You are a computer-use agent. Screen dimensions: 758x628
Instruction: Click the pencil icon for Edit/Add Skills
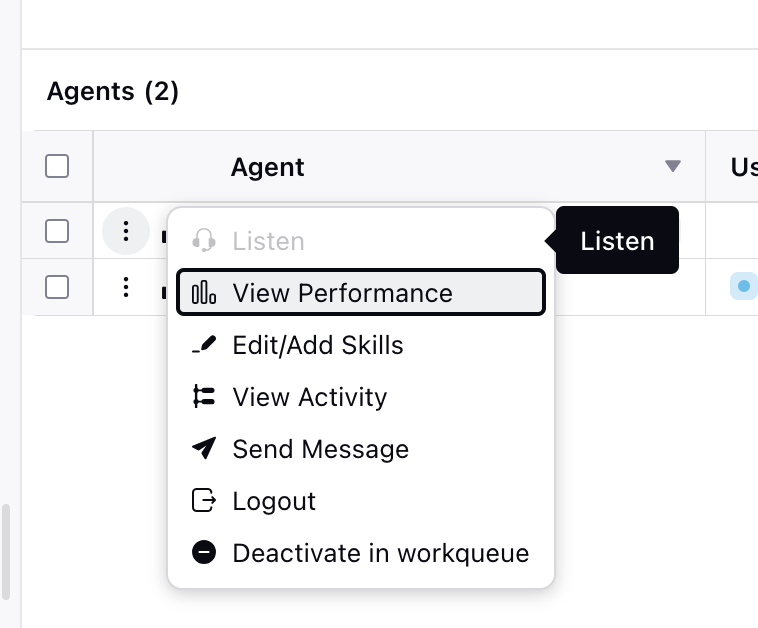[204, 345]
